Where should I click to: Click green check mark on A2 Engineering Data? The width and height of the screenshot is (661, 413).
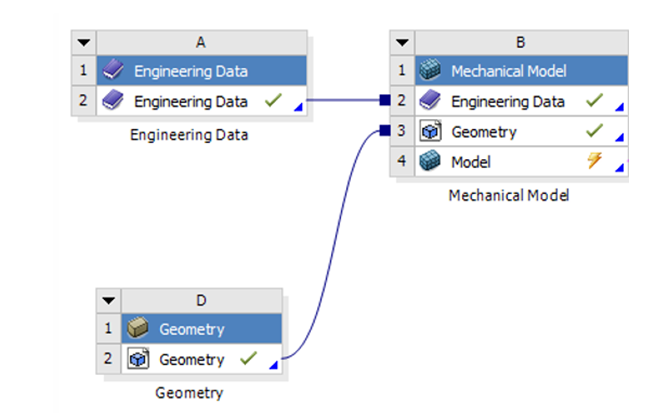click(x=273, y=101)
